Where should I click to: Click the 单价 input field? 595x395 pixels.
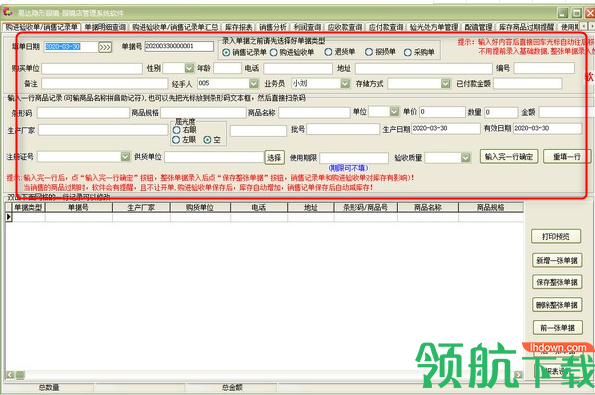442,112
